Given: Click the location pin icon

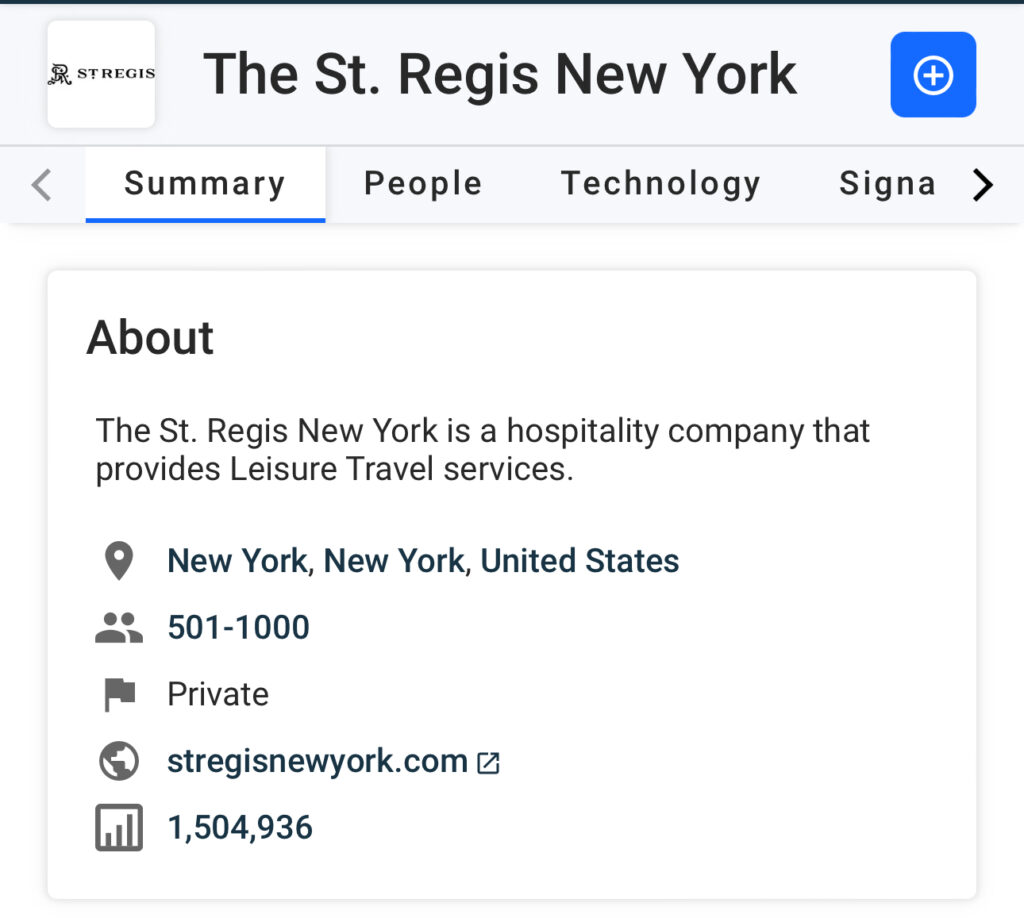Looking at the screenshot, I should pyautogui.click(x=119, y=561).
